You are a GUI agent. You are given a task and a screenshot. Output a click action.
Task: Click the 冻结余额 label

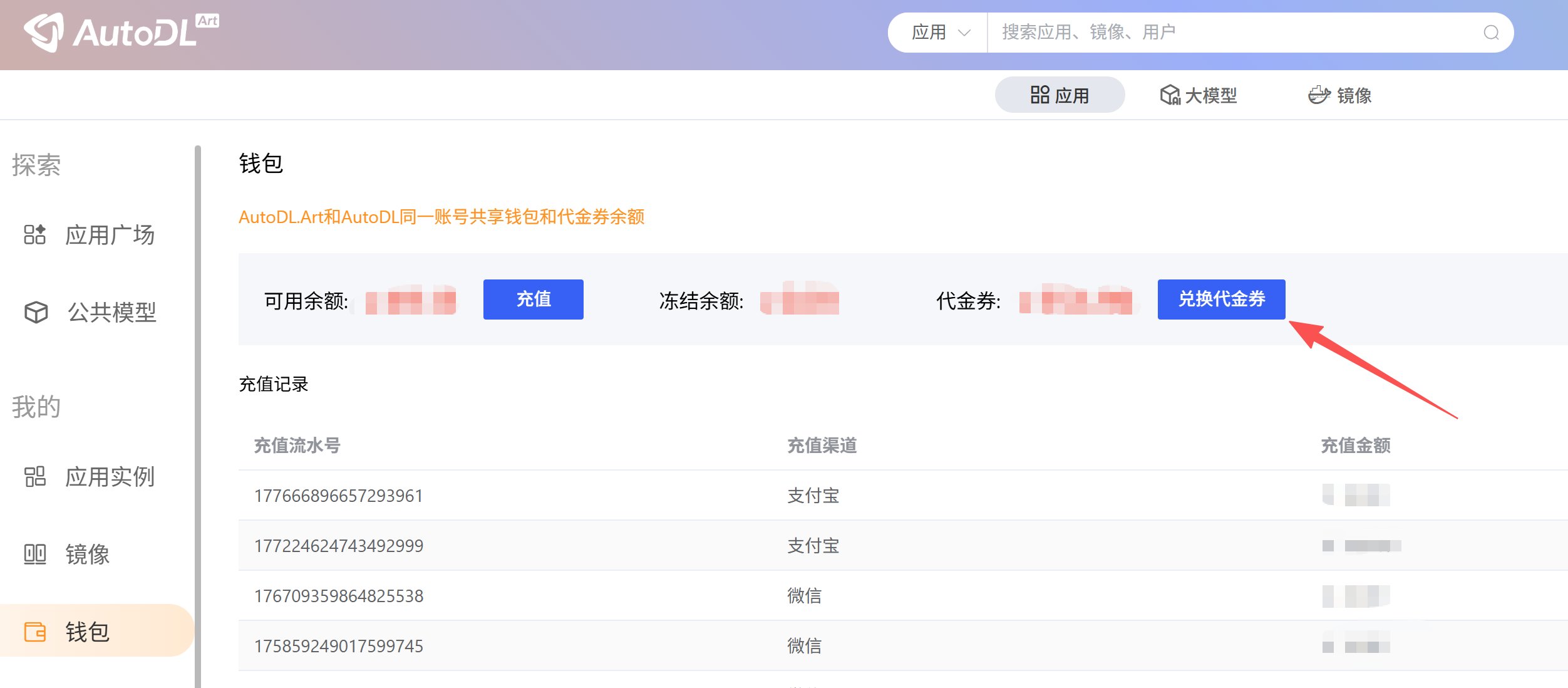point(701,301)
